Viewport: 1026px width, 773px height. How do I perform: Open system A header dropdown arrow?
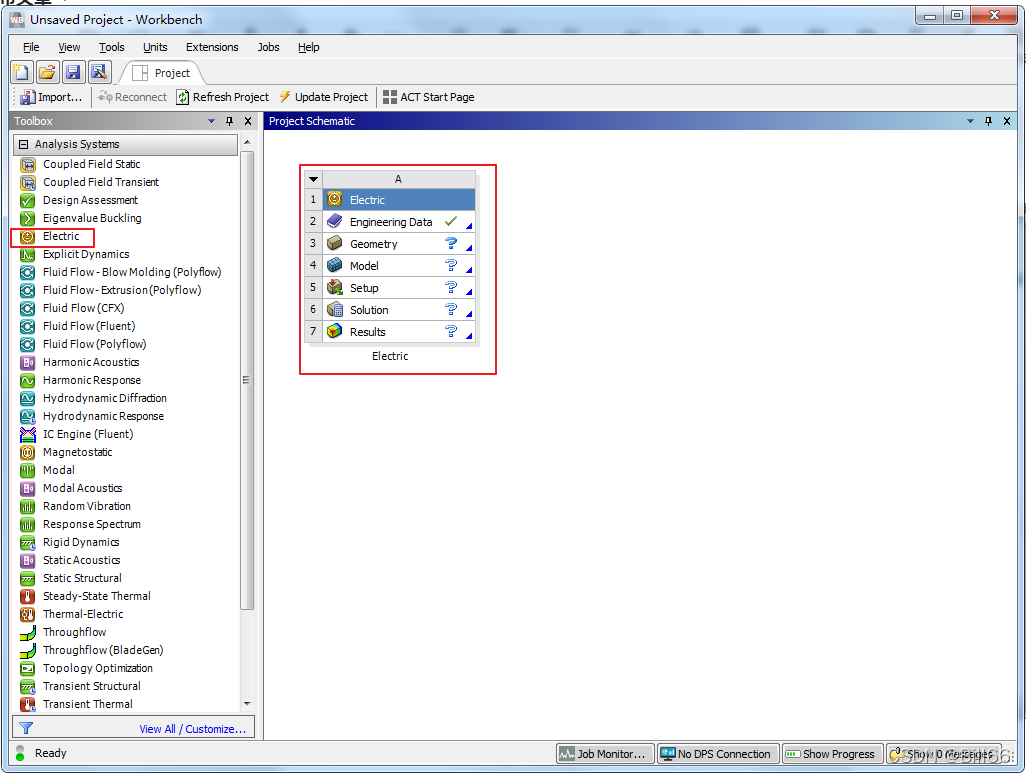click(313, 179)
